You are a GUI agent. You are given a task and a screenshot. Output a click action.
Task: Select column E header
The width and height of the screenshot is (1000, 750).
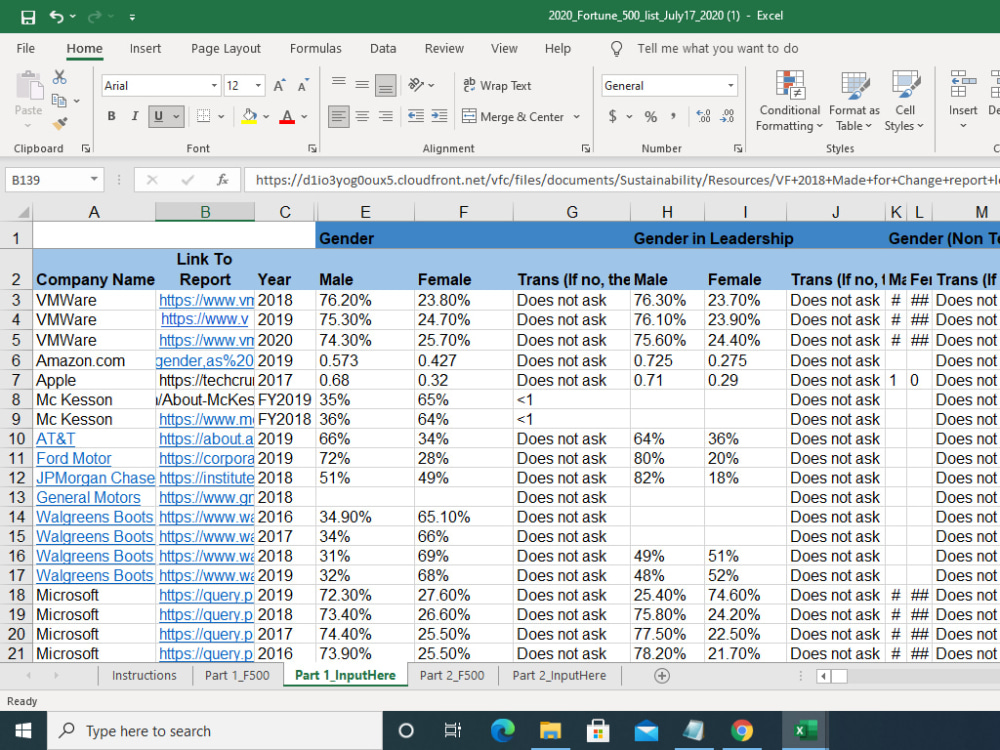(x=365, y=212)
